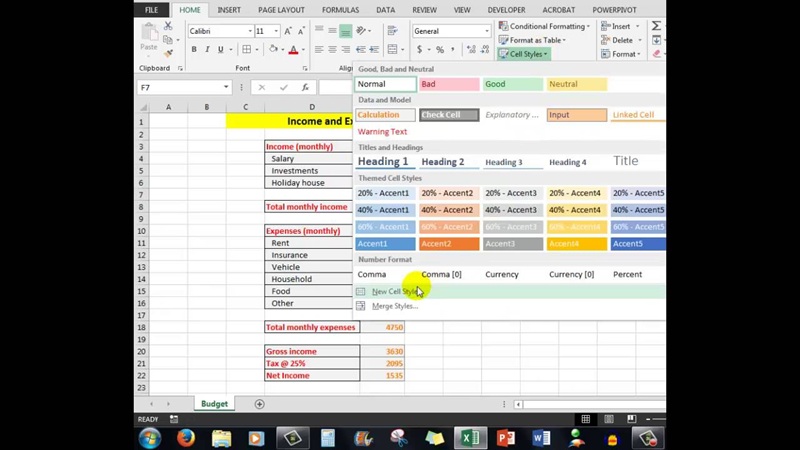Apply Percent Style format
The height and width of the screenshot is (450, 800).
440,49
